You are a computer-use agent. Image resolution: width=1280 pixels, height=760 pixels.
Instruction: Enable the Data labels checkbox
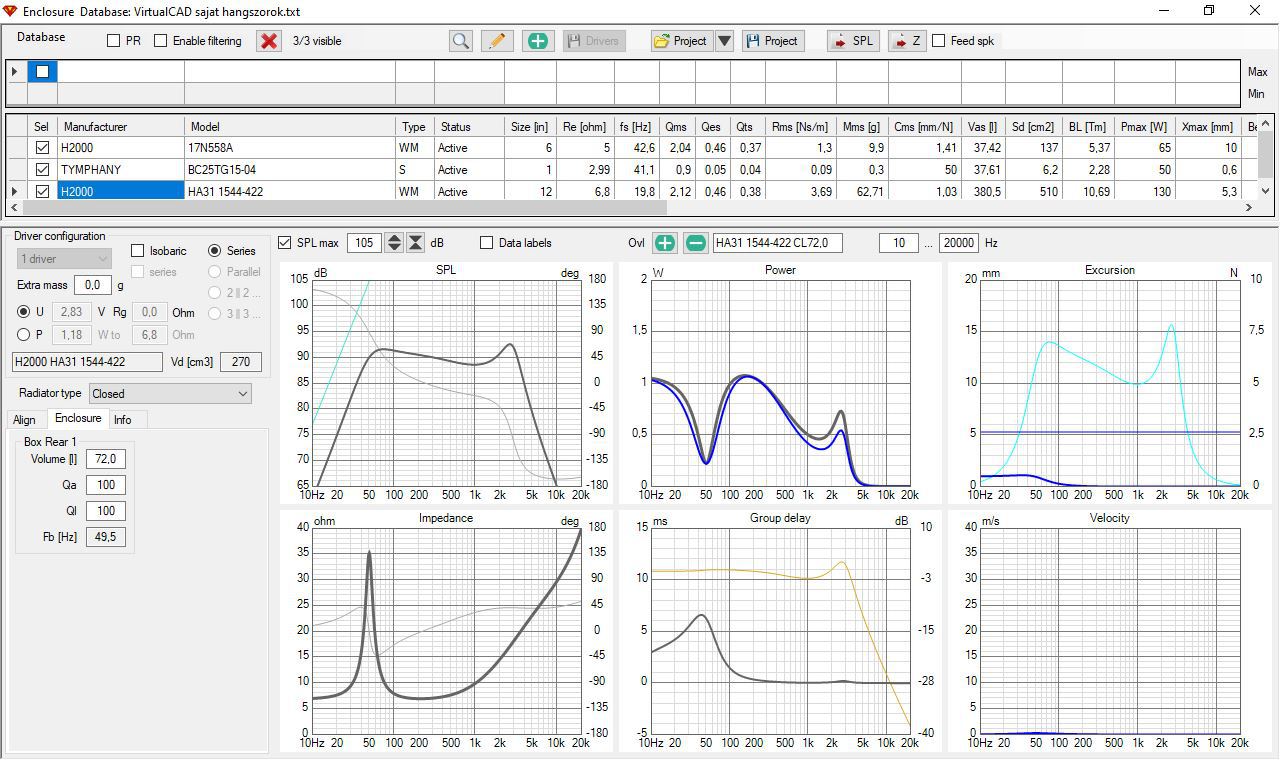pyautogui.click(x=487, y=243)
